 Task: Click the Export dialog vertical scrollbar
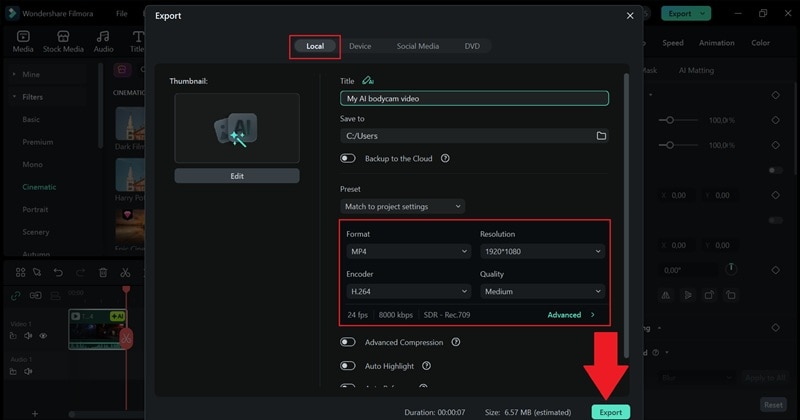pos(626,214)
